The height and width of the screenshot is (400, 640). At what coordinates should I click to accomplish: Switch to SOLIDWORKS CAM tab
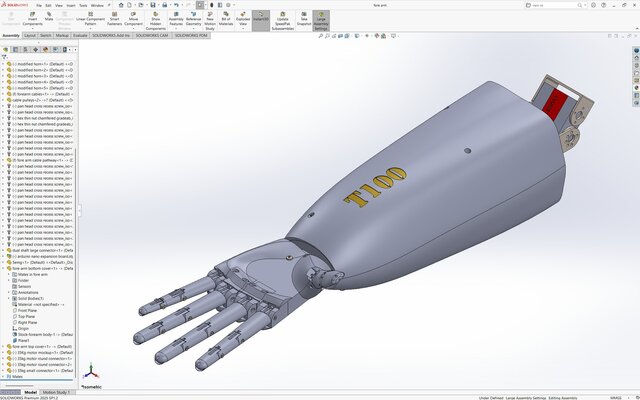(152, 36)
